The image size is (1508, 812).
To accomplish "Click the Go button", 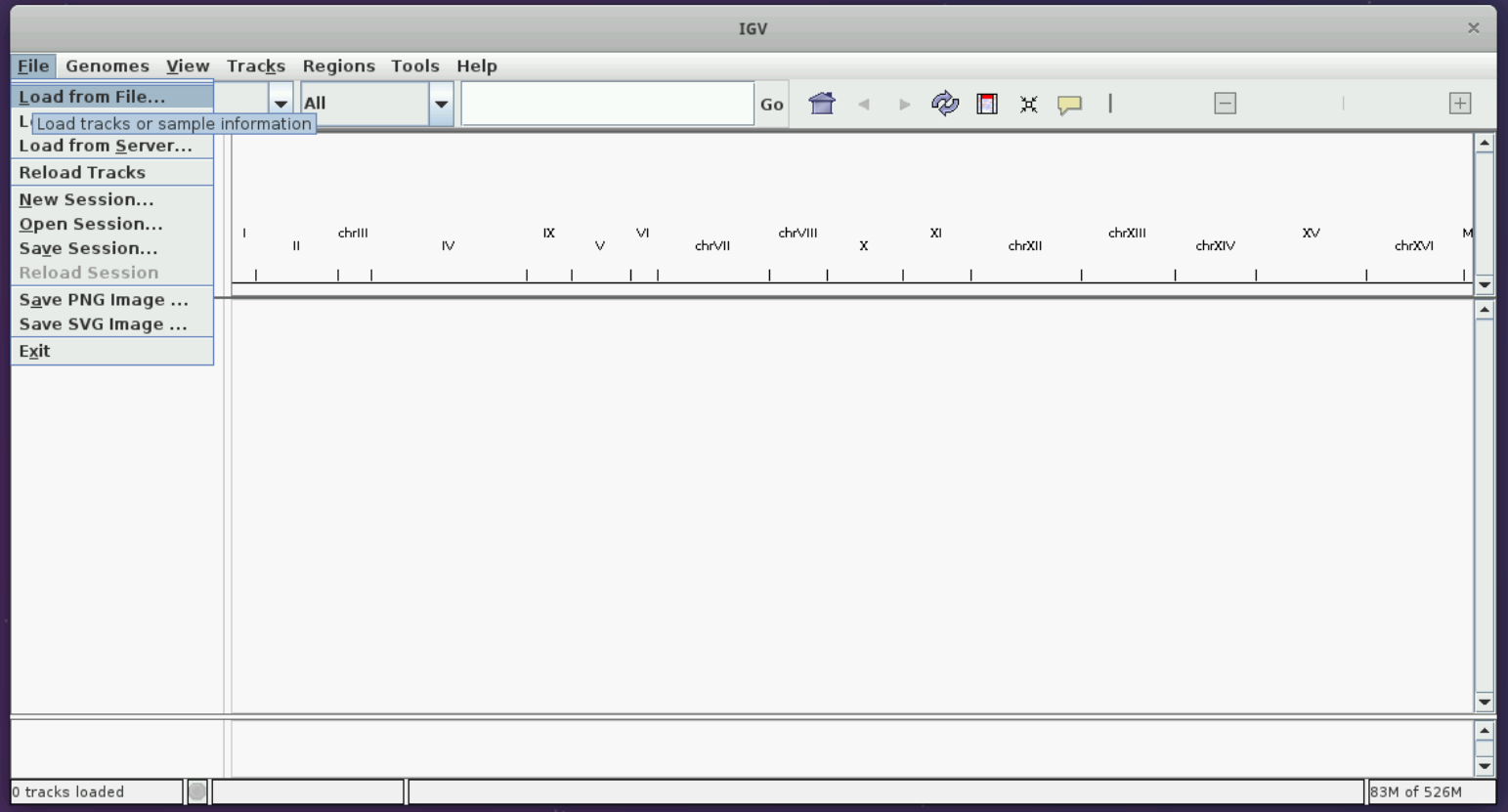I will tap(771, 104).
